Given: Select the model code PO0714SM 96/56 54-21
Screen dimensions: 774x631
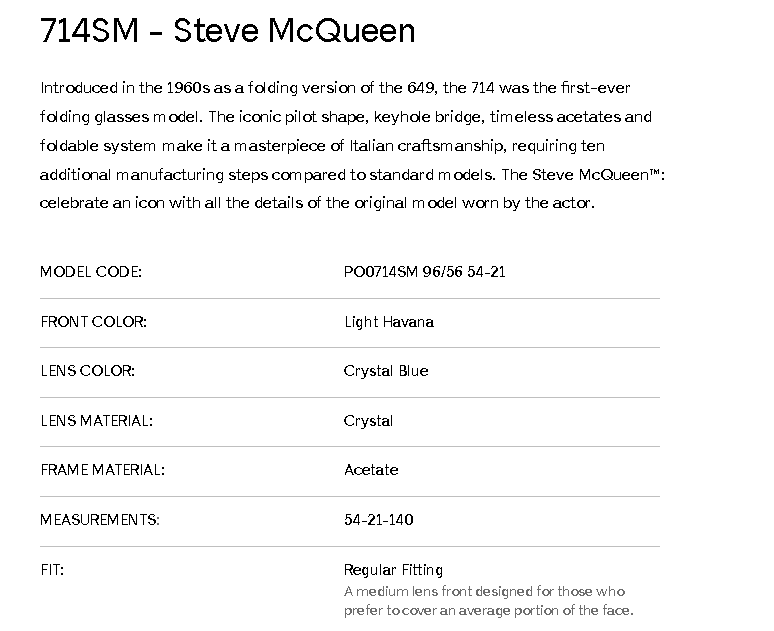Looking at the screenshot, I should pyautogui.click(x=424, y=272).
